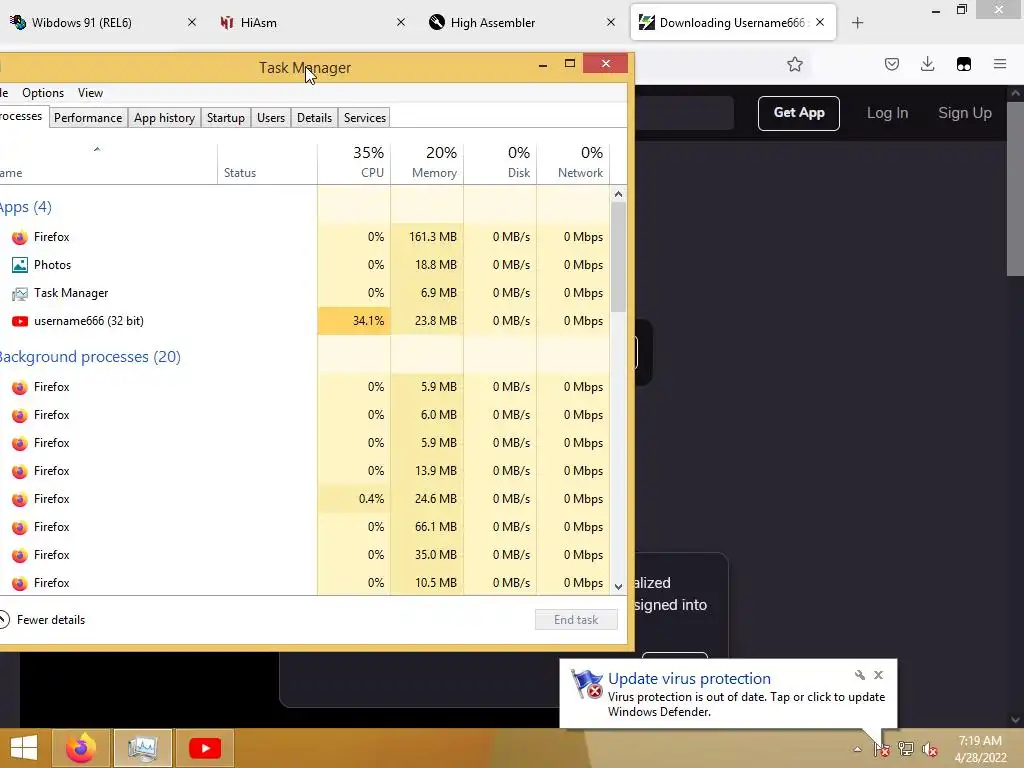Screen dimensions: 1024x768
Task: Open the muted volume tray icon
Action: (930, 749)
